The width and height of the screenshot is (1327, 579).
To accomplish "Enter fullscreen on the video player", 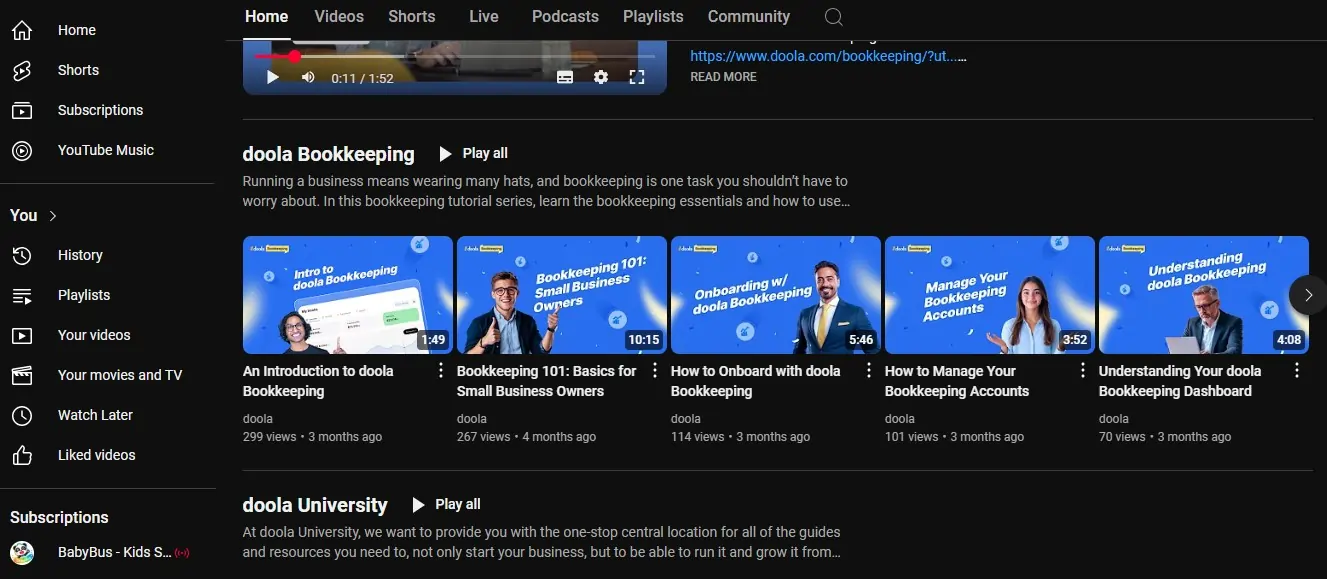I will click(x=637, y=77).
